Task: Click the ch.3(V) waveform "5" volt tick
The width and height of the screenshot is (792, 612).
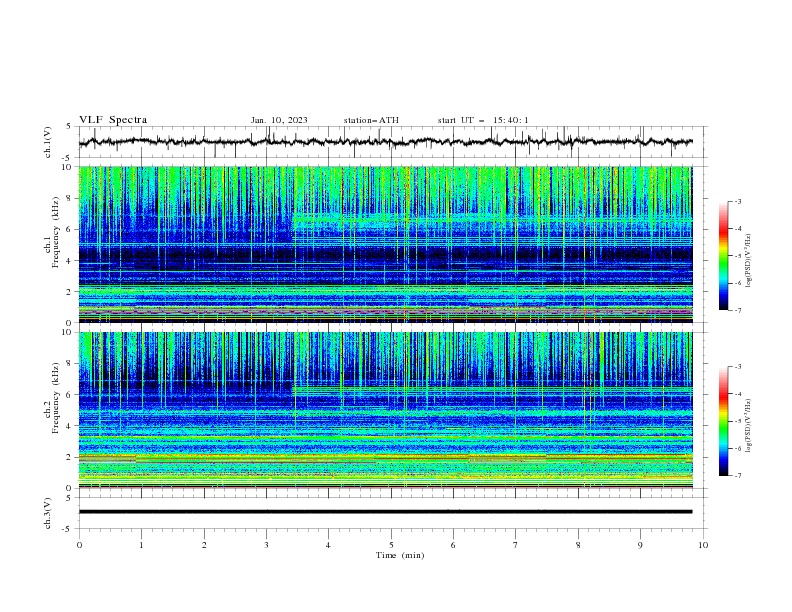Action: pos(69,497)
